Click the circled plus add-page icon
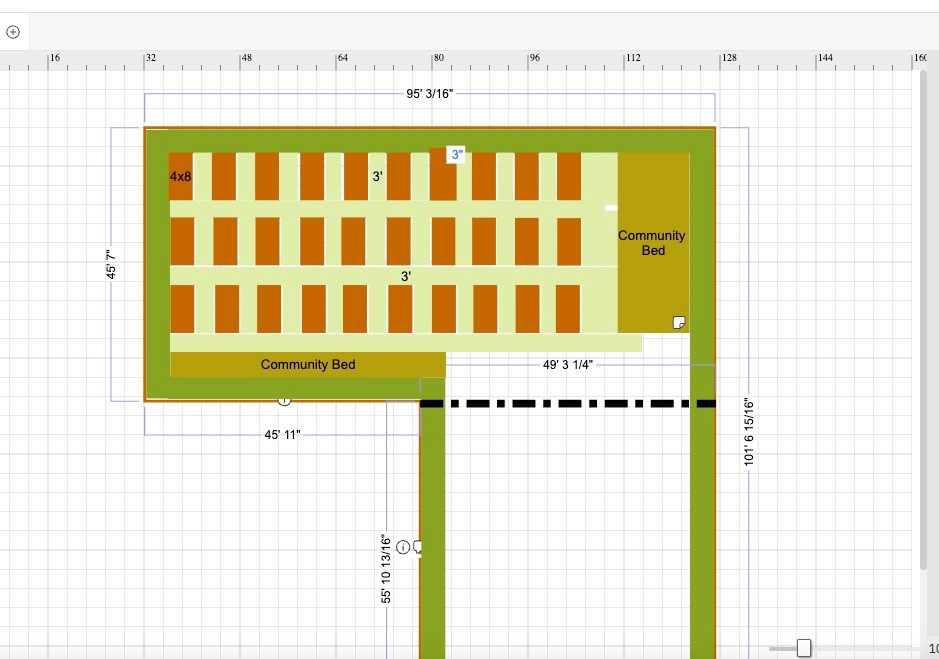The width and height of the screenshot is (939, 659). [13, 31]
